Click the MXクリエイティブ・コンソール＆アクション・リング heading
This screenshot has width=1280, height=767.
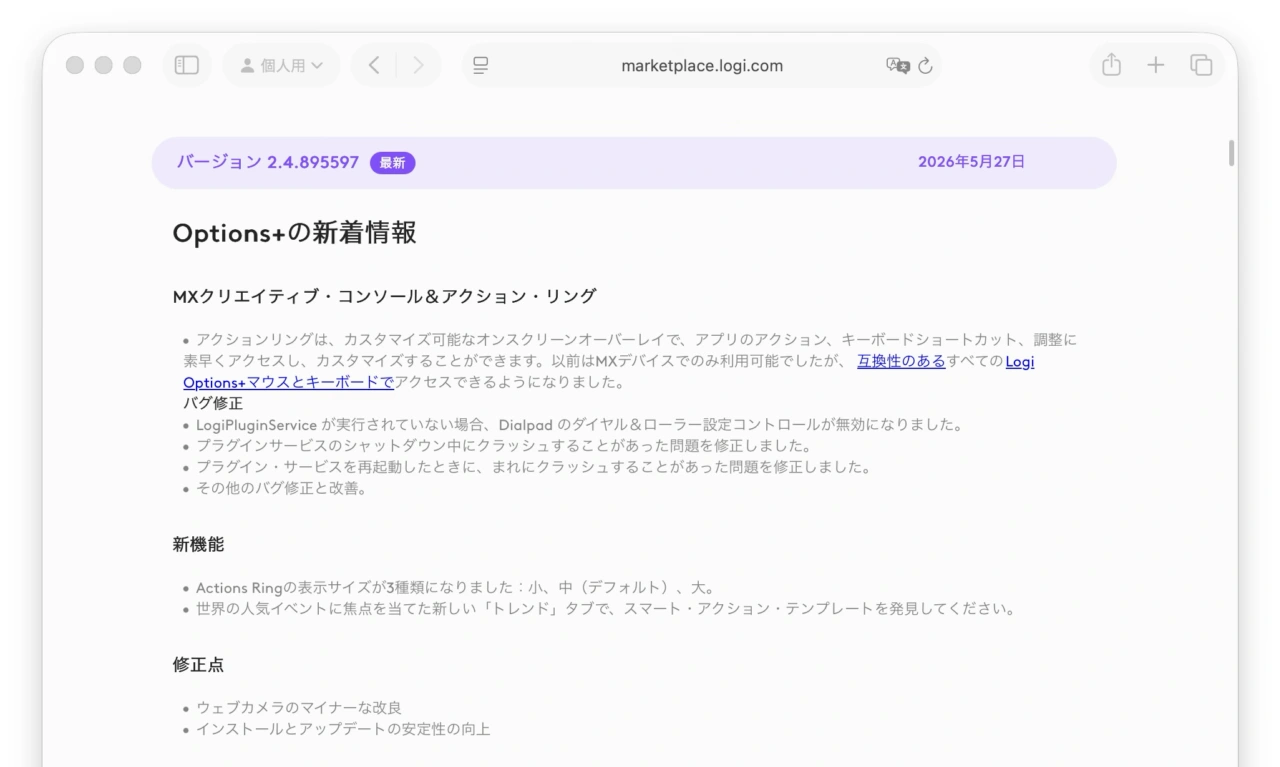tap(384, 296)
